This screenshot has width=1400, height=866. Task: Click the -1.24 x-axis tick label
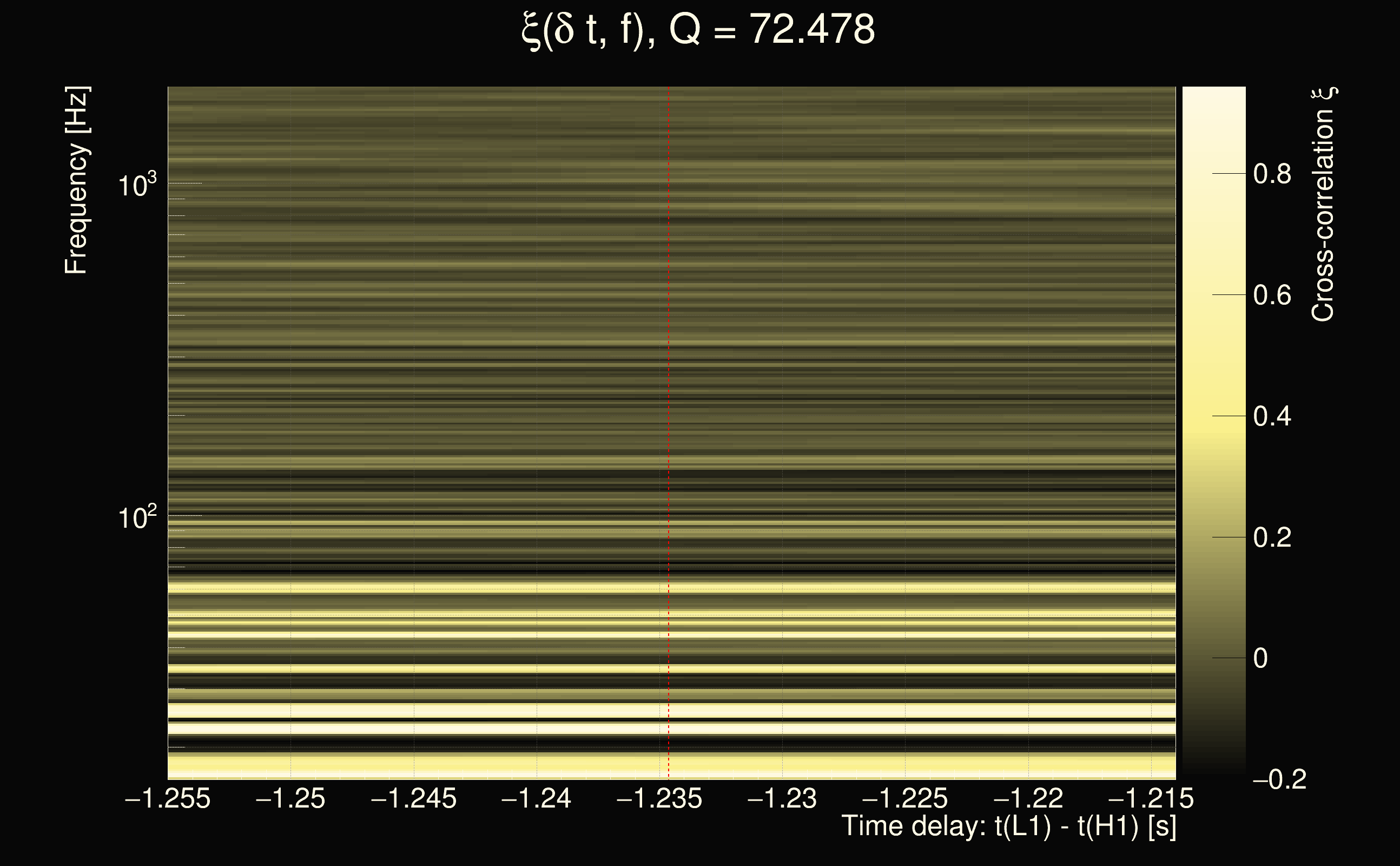point(536,798)
